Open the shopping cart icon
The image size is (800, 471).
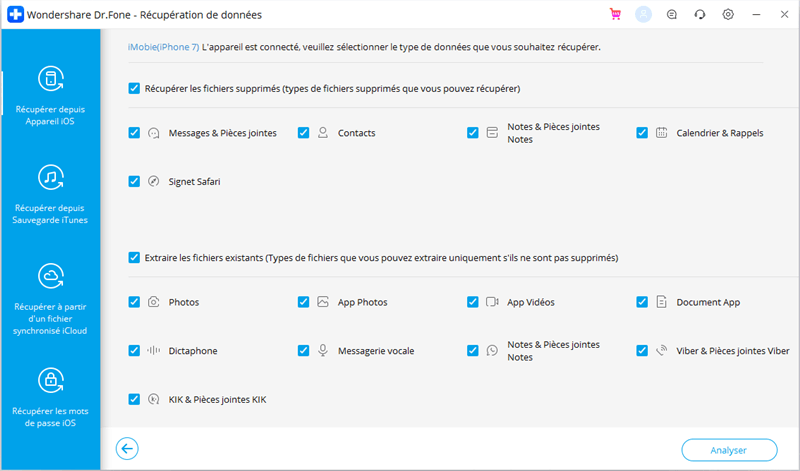pyautogui.click(x=615, y=14)
